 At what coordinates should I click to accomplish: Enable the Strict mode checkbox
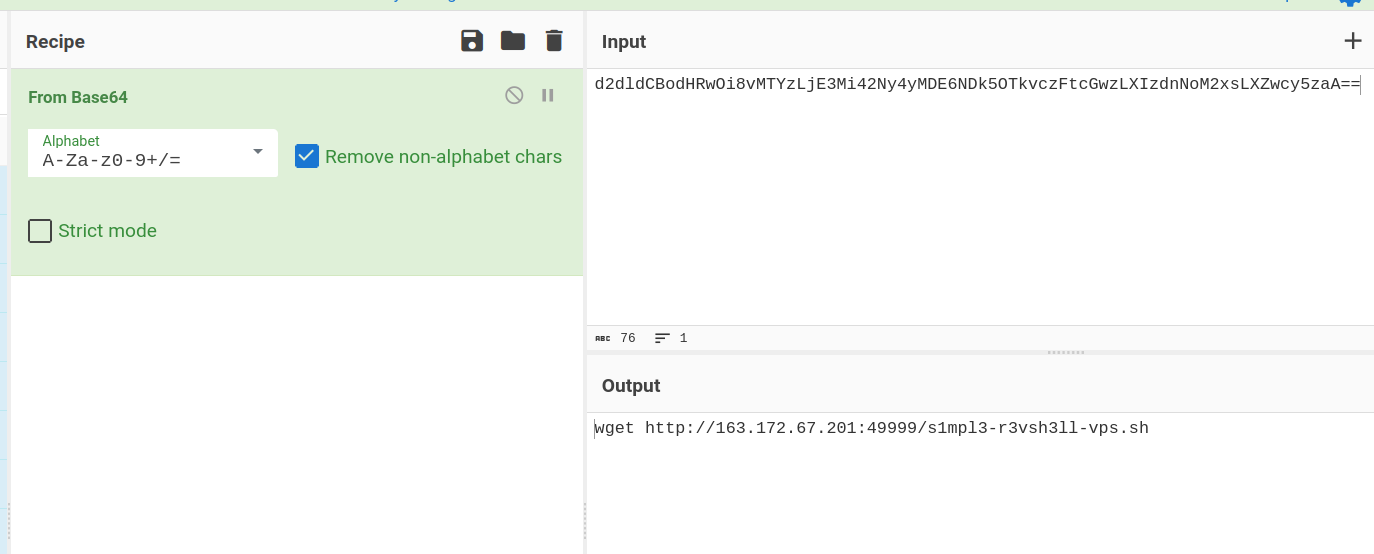tap(40, 231)
